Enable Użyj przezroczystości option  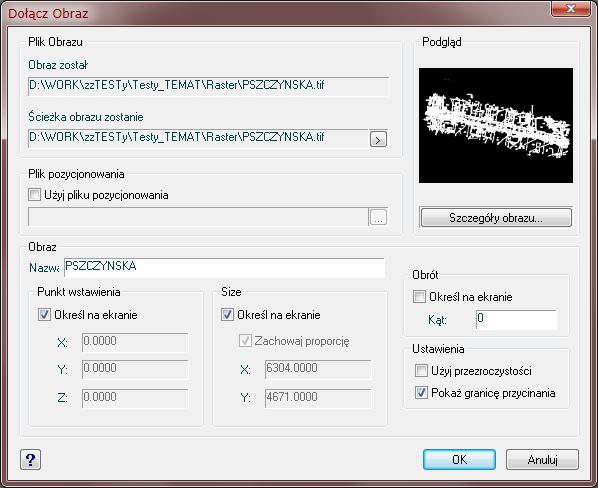tap(421, 370)
